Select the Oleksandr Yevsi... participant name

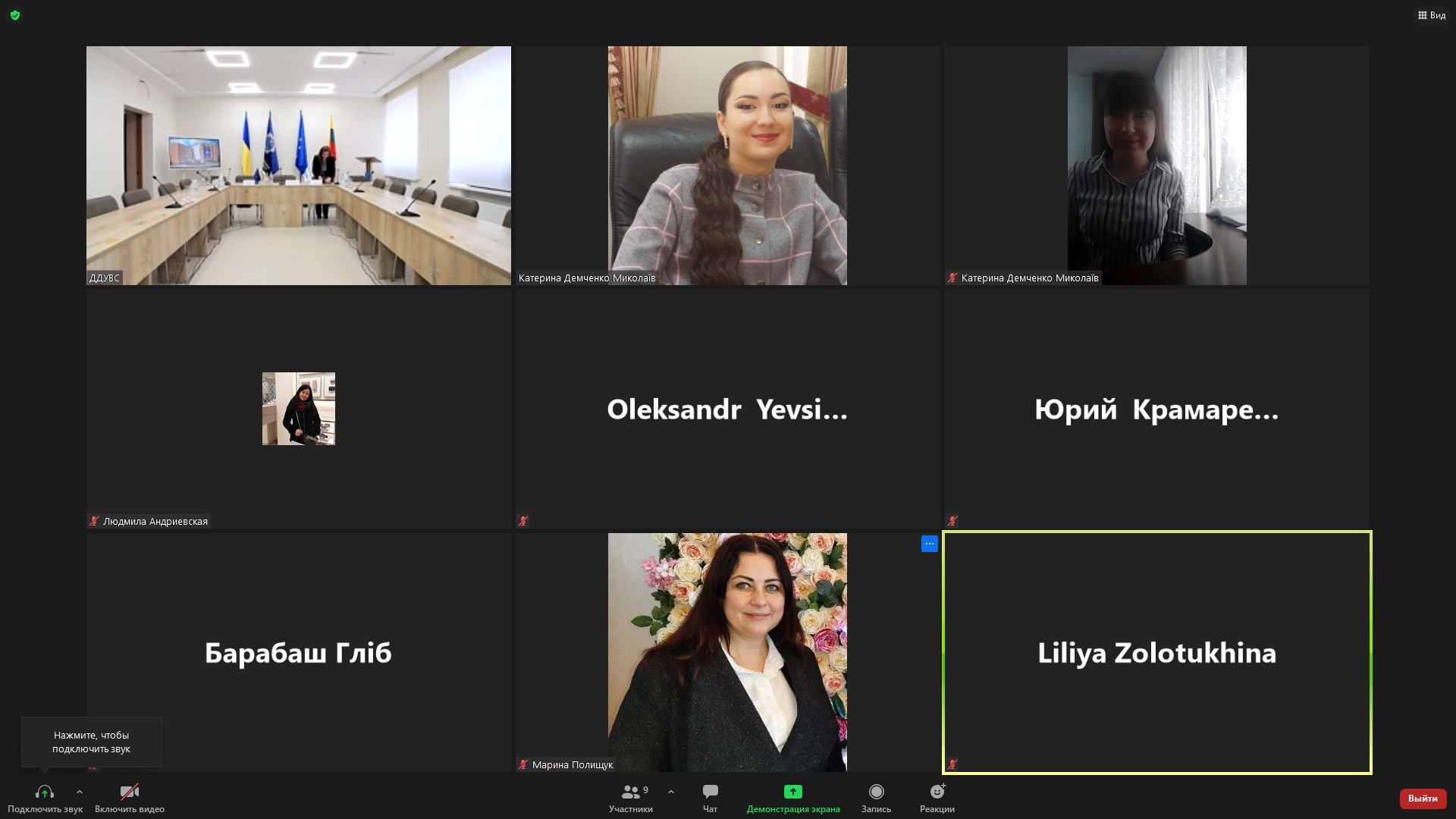click(x=727, y=409)
